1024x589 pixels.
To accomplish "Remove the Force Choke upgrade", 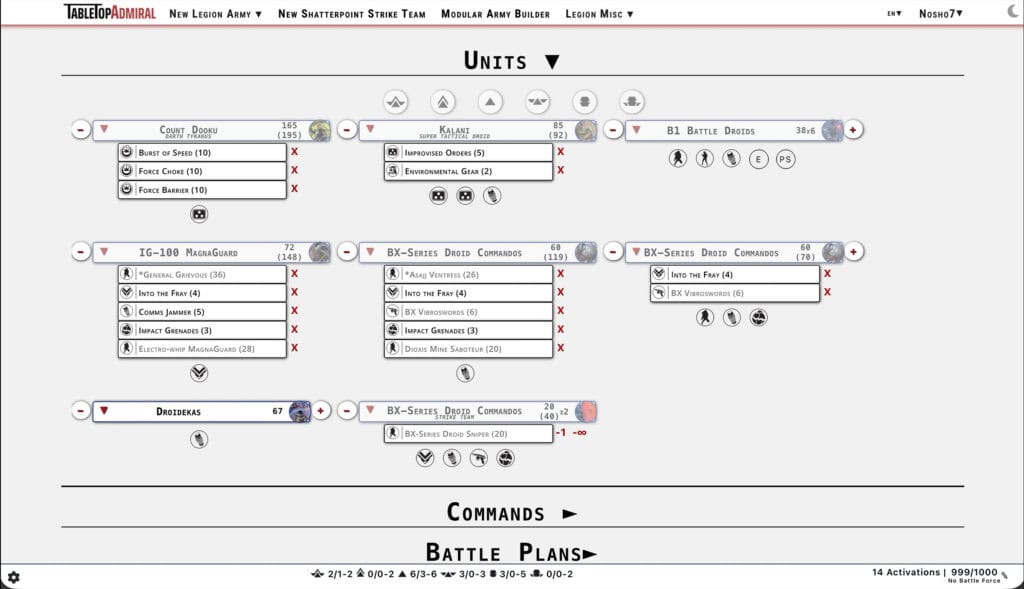I will pos(295,170).
